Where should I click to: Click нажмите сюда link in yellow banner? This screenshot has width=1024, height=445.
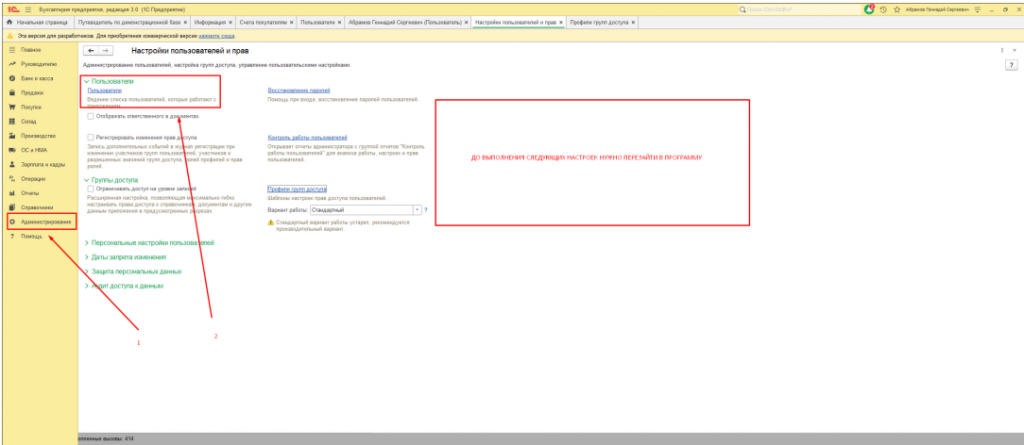coord(217,36)
